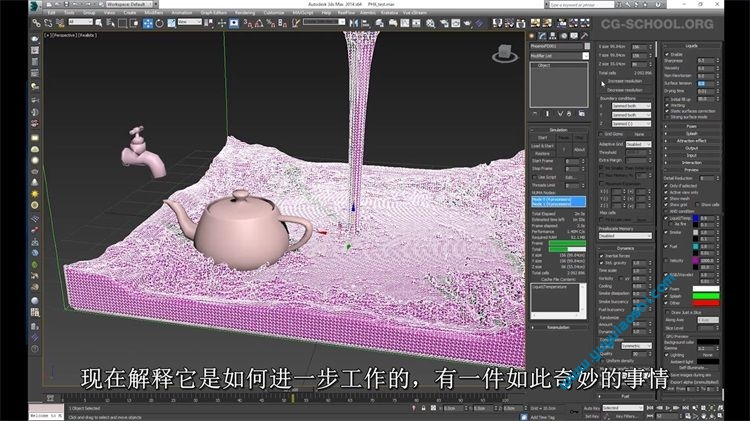The height and width of the screenshot is (421, 750).
Task: Toggle the Inertial forces checkbox
Action: (602, 255)
